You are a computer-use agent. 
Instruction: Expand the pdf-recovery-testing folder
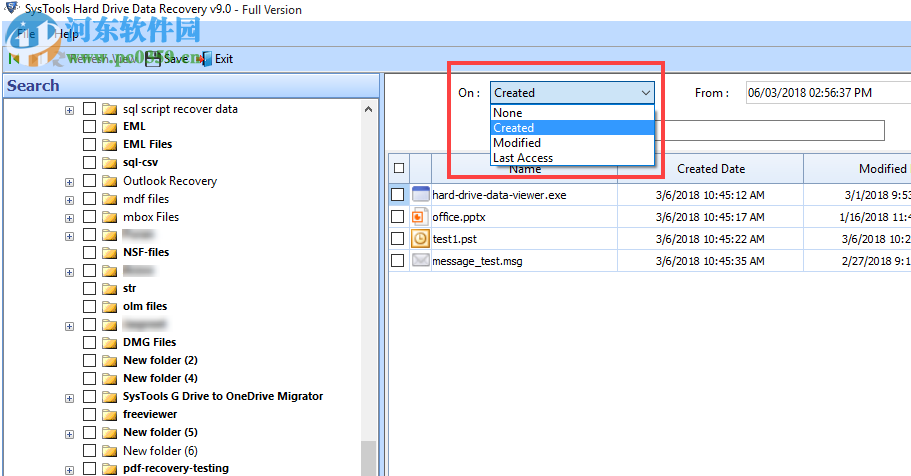(x=70, y=471)
